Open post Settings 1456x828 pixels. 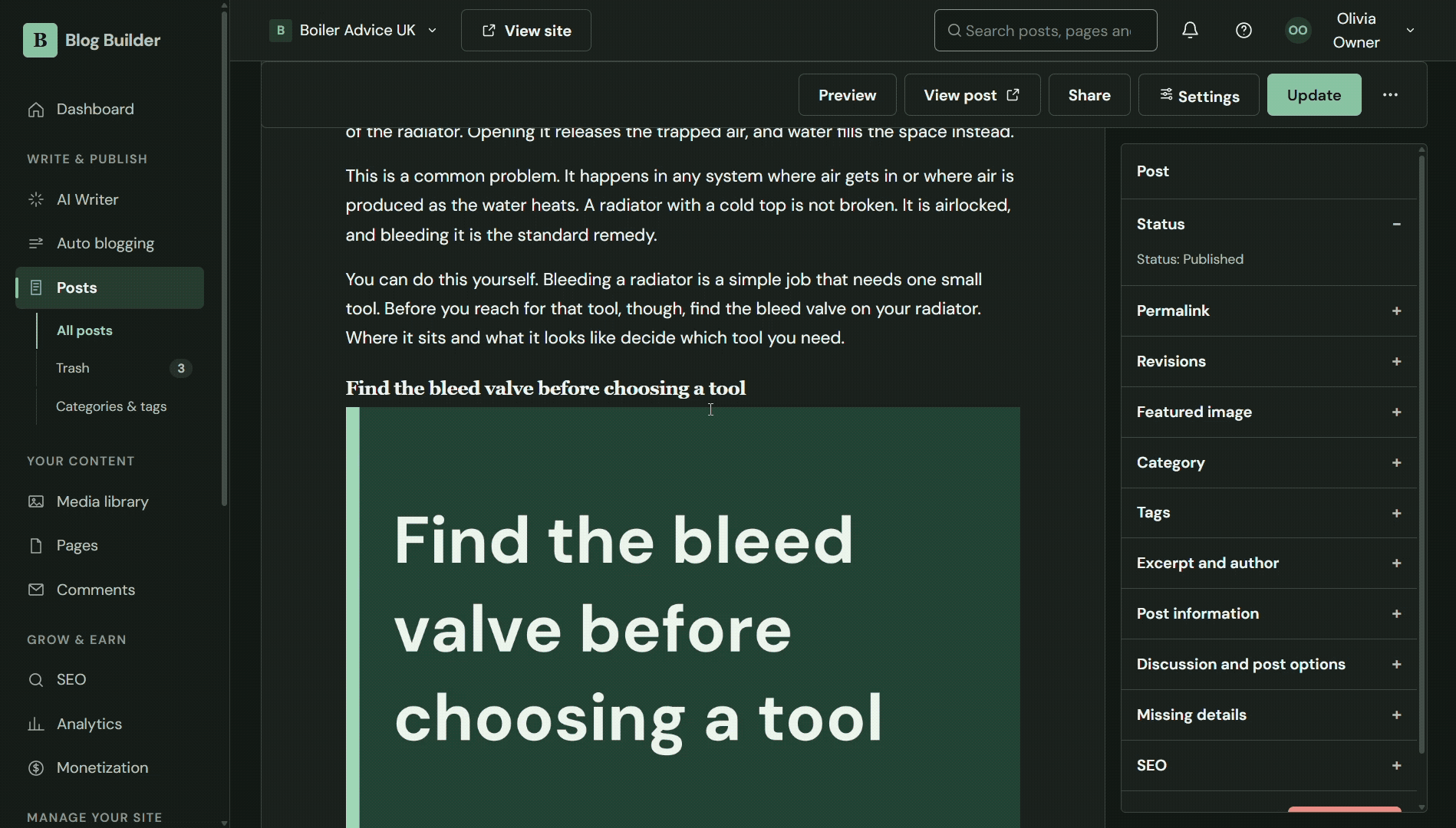pos(1198,95)
